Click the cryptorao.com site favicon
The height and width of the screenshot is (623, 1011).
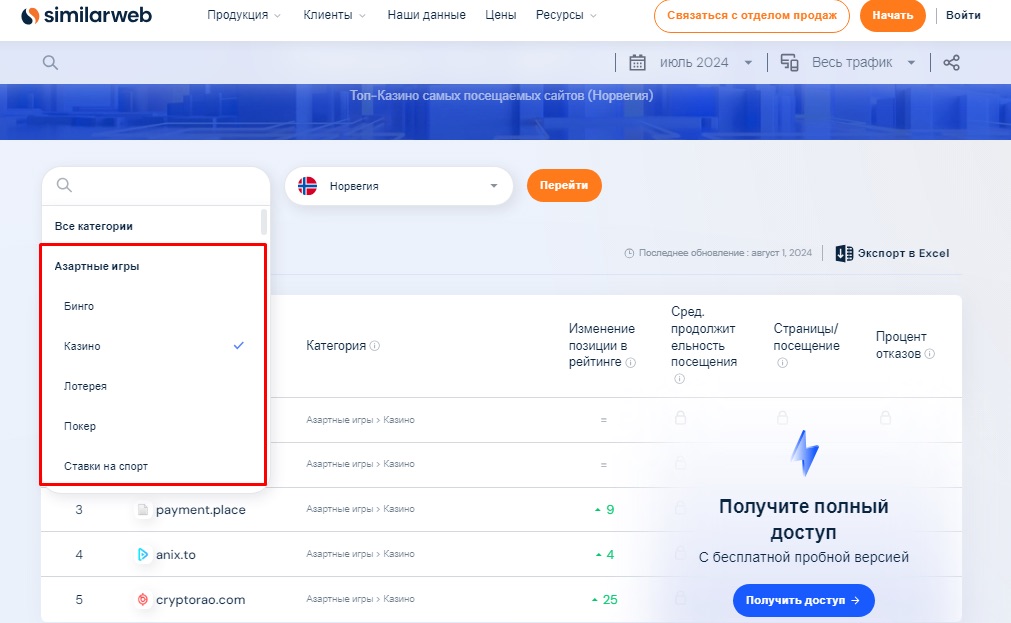(142, 600)
